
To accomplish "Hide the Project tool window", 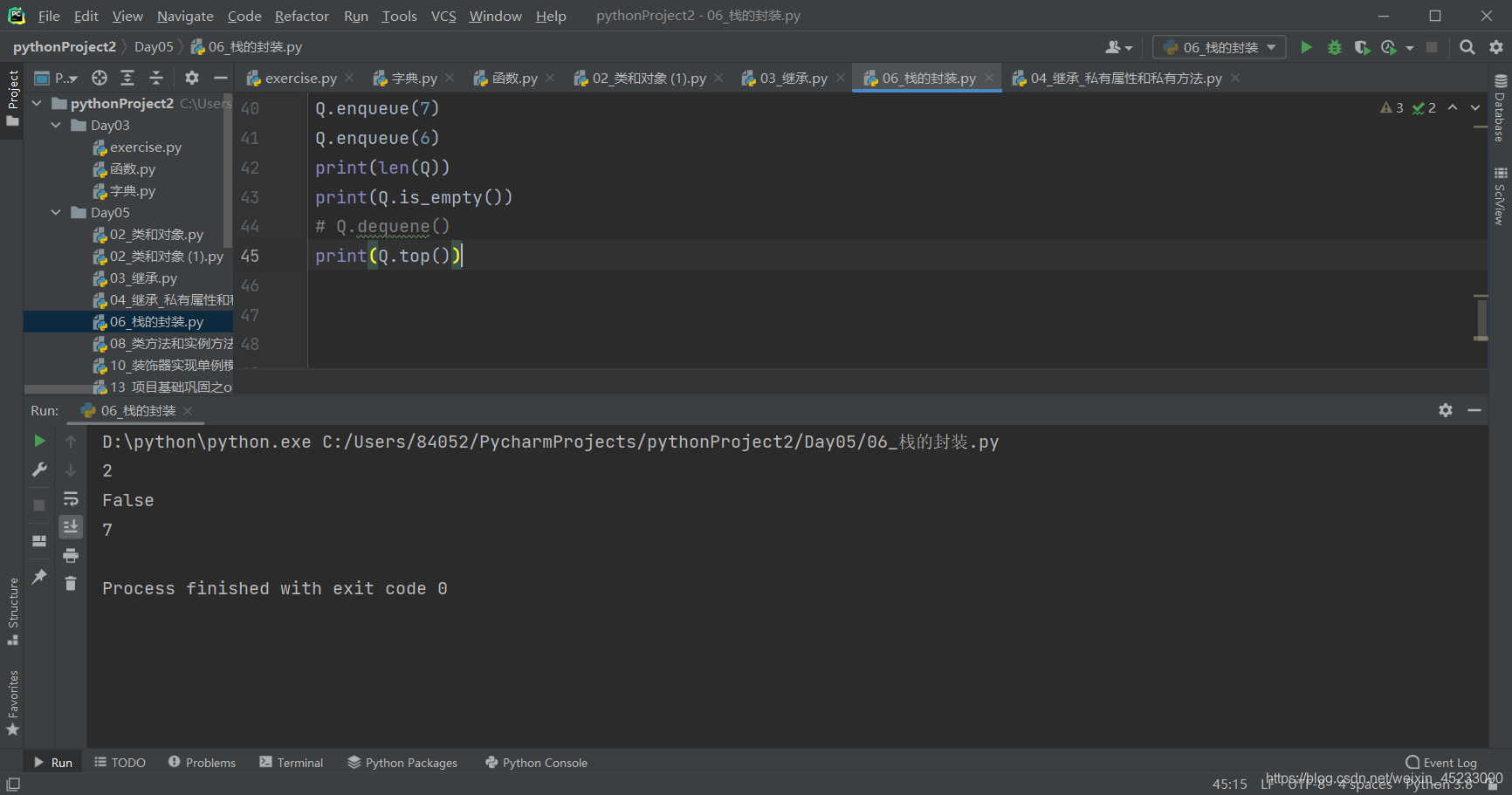I will click(x=221, y=78).
